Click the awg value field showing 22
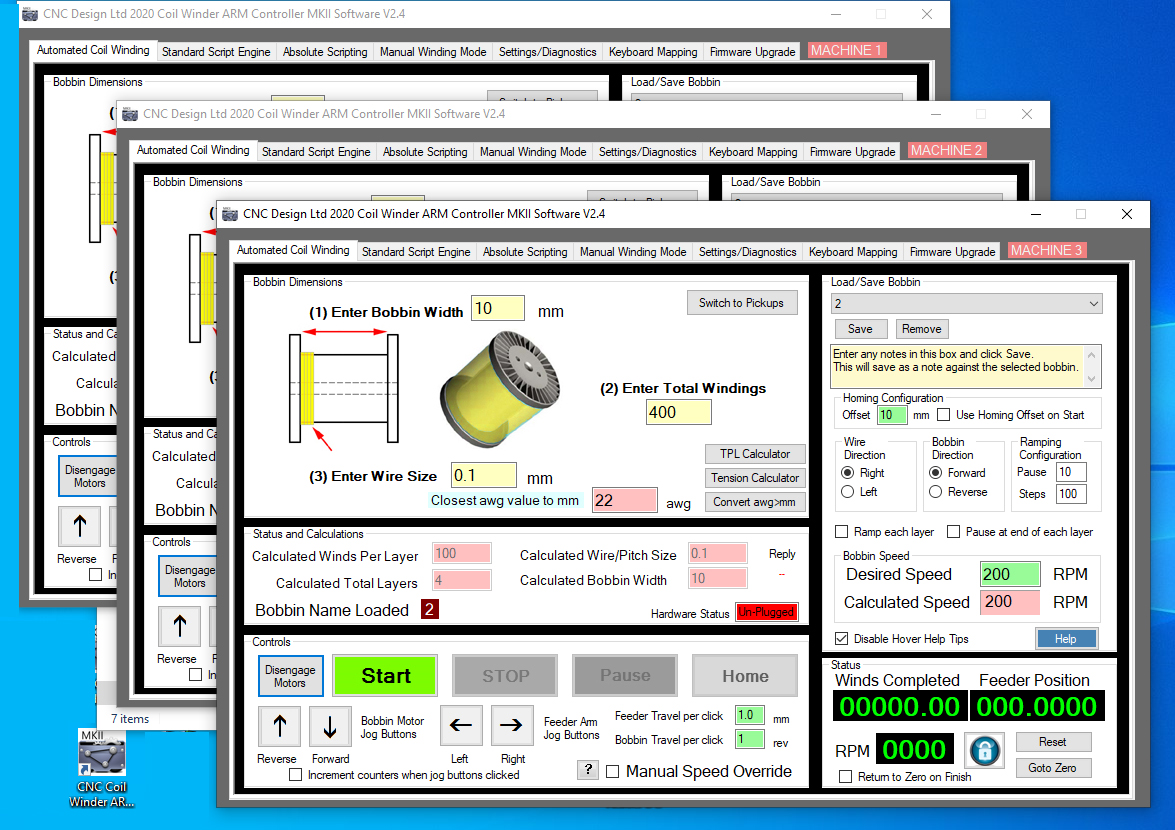The width and height of the screenshot is (1175, 830). 625,500
